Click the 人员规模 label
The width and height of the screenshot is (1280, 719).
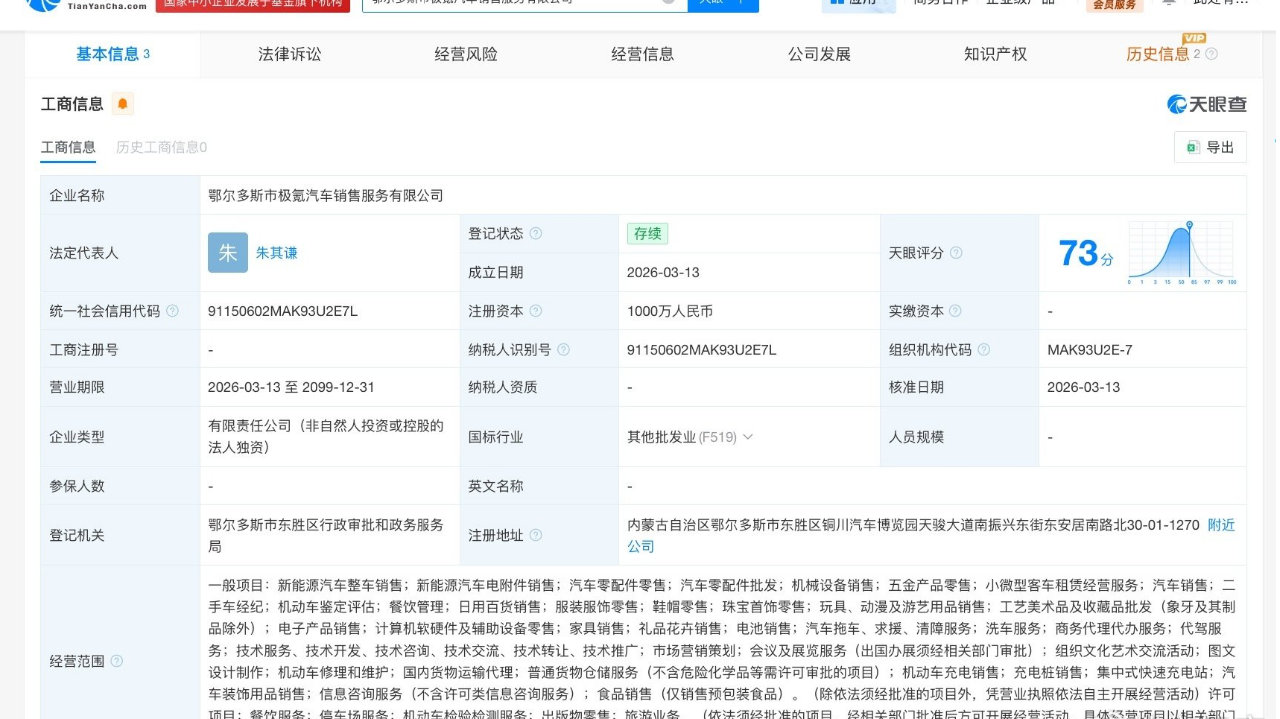[916, 437]
